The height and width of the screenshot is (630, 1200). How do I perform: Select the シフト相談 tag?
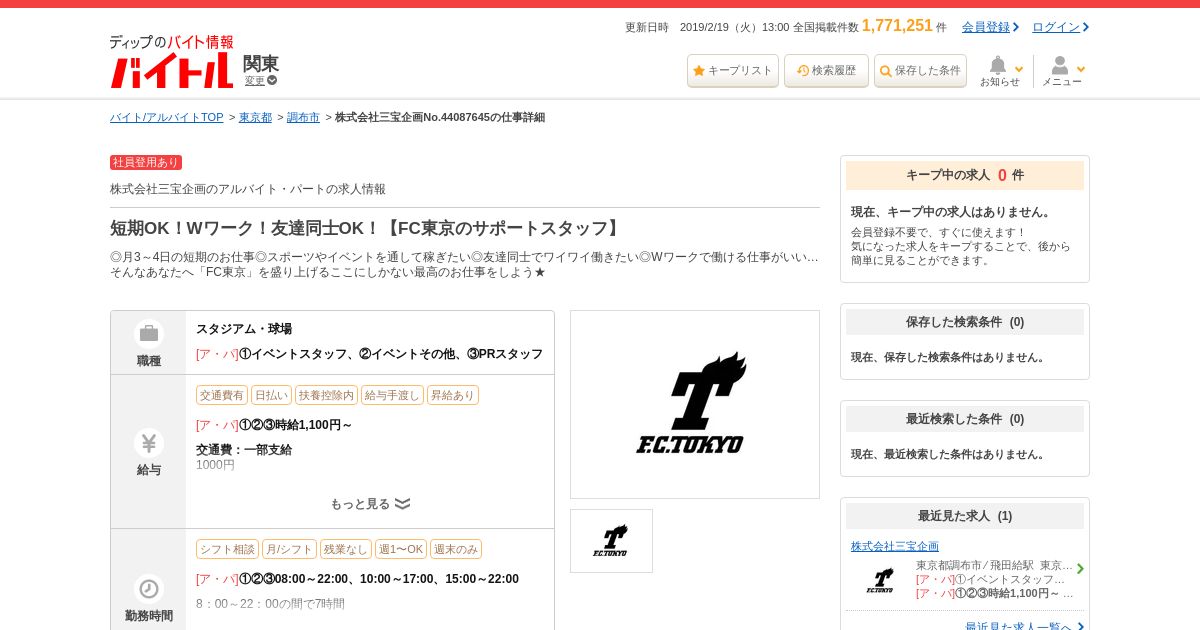(x=227, y=549)
